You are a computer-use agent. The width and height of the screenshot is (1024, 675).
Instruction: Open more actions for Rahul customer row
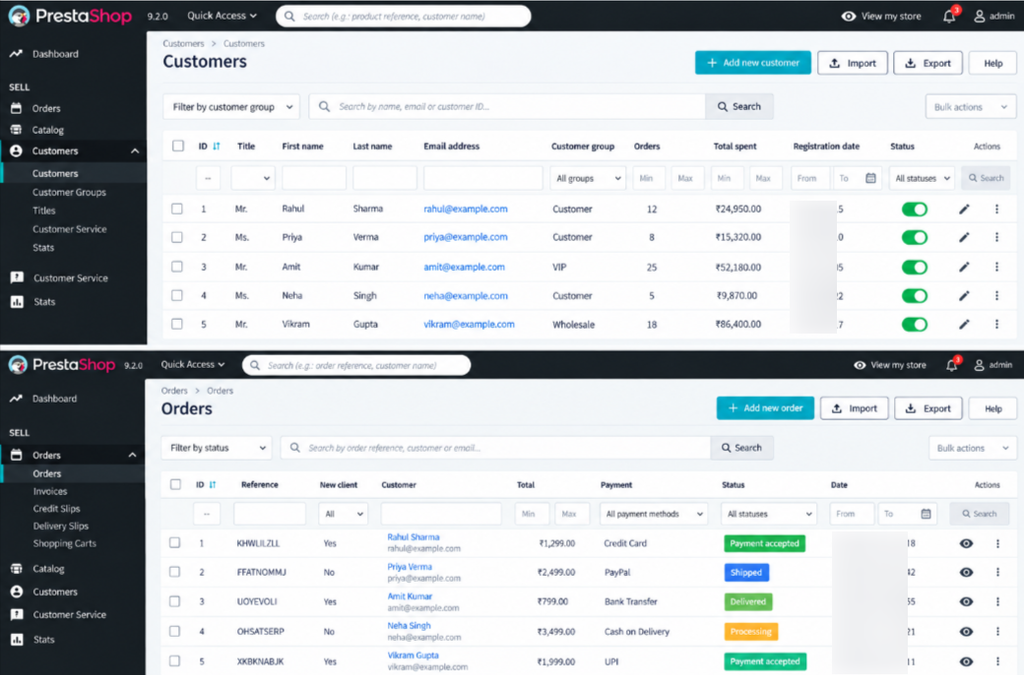click(997, 209)
